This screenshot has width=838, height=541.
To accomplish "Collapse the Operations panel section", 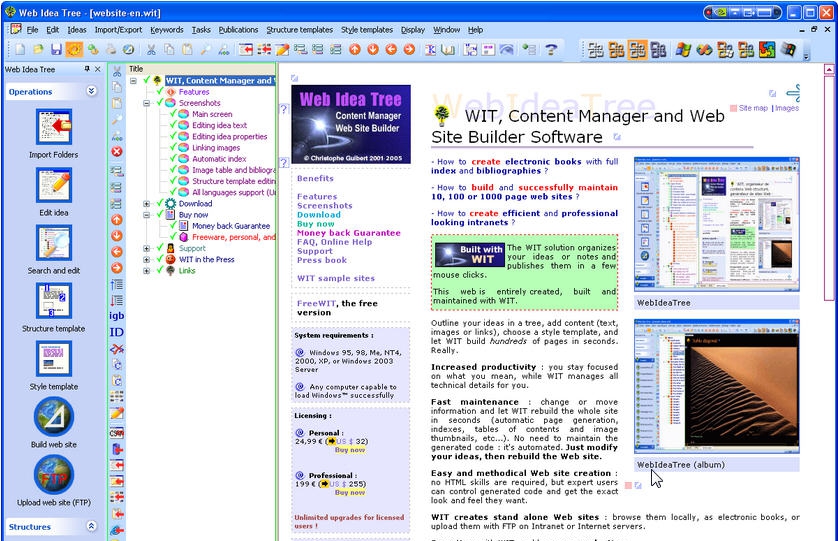I will click(x=91, y=91).
